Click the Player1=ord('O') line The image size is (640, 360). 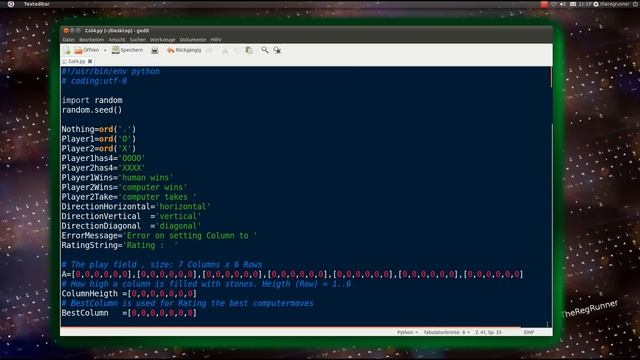(x=99, y=139)
